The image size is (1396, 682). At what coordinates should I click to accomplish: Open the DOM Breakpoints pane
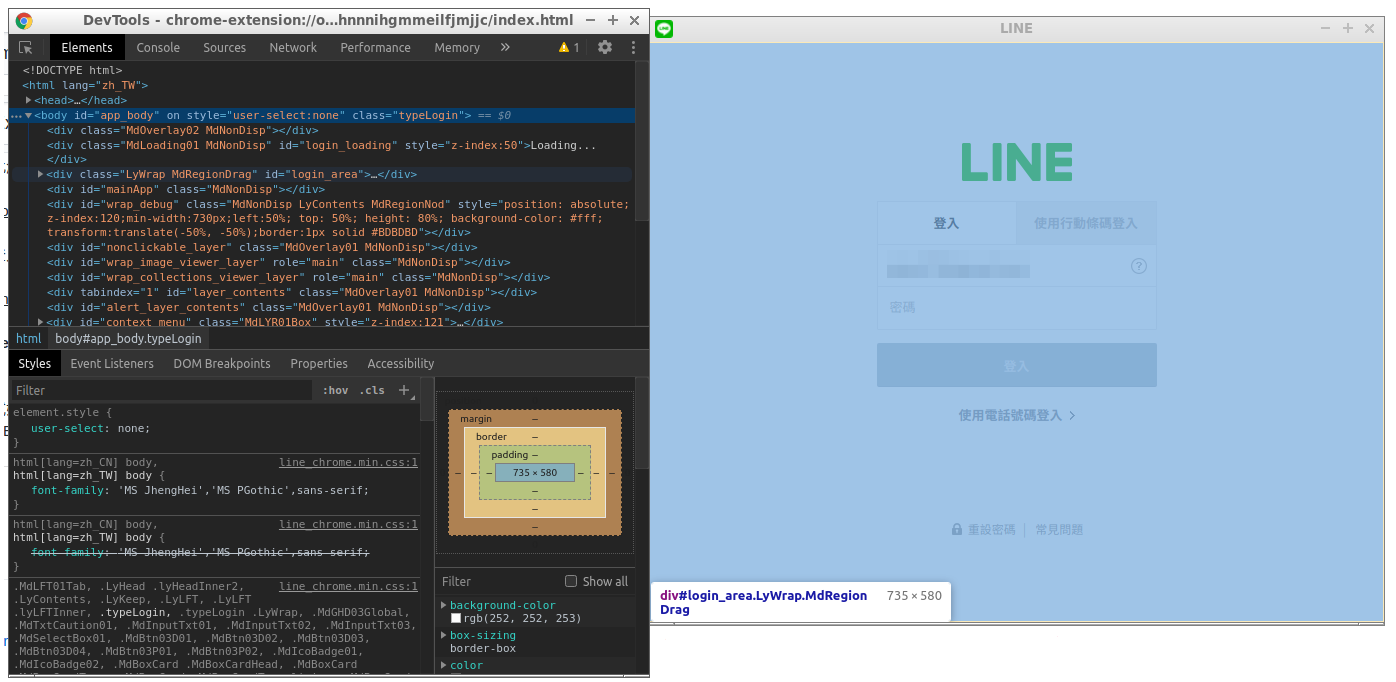(x=222, y=363)
